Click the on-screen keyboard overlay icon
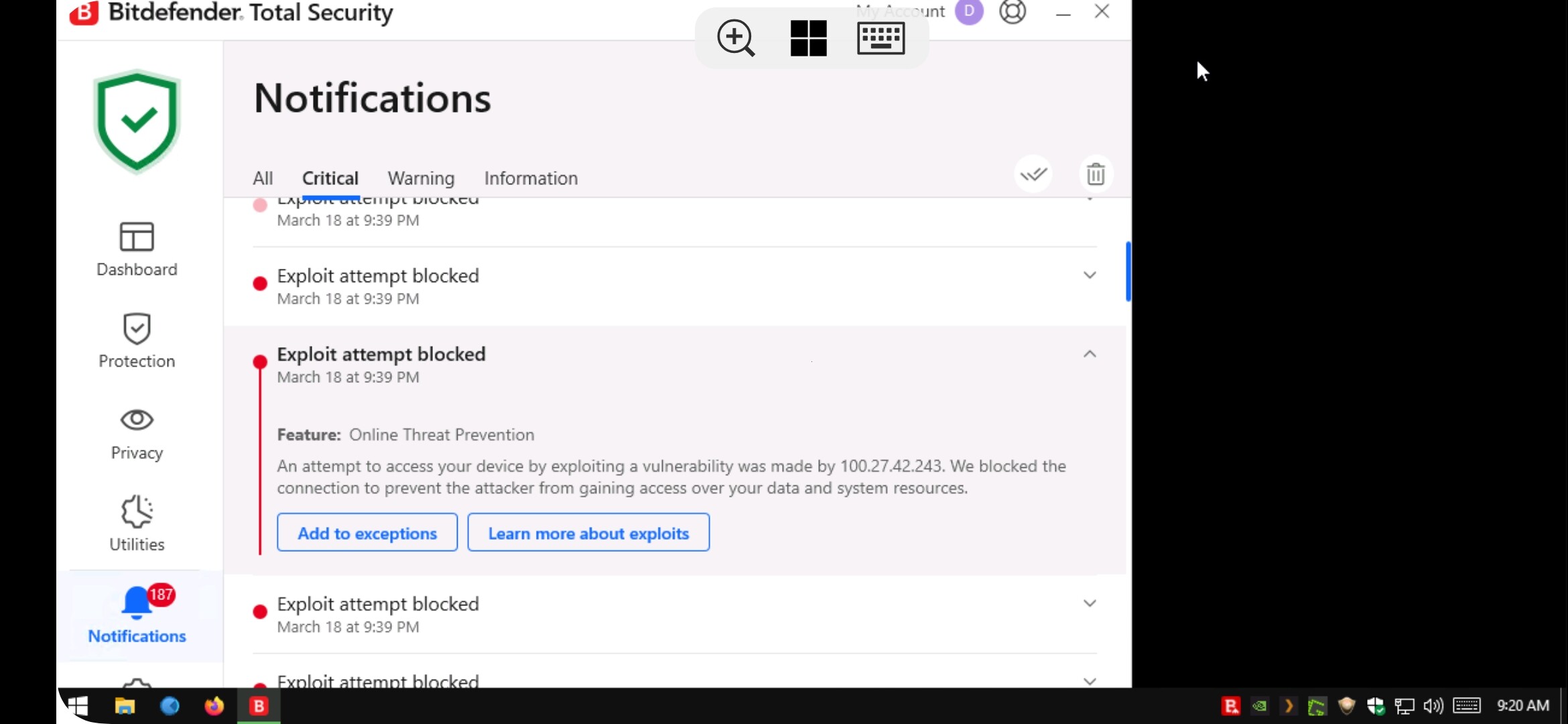 (x=880, y=38)
